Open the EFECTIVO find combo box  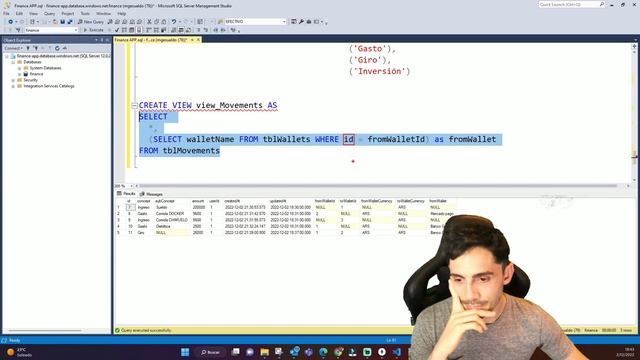point(255,22)
